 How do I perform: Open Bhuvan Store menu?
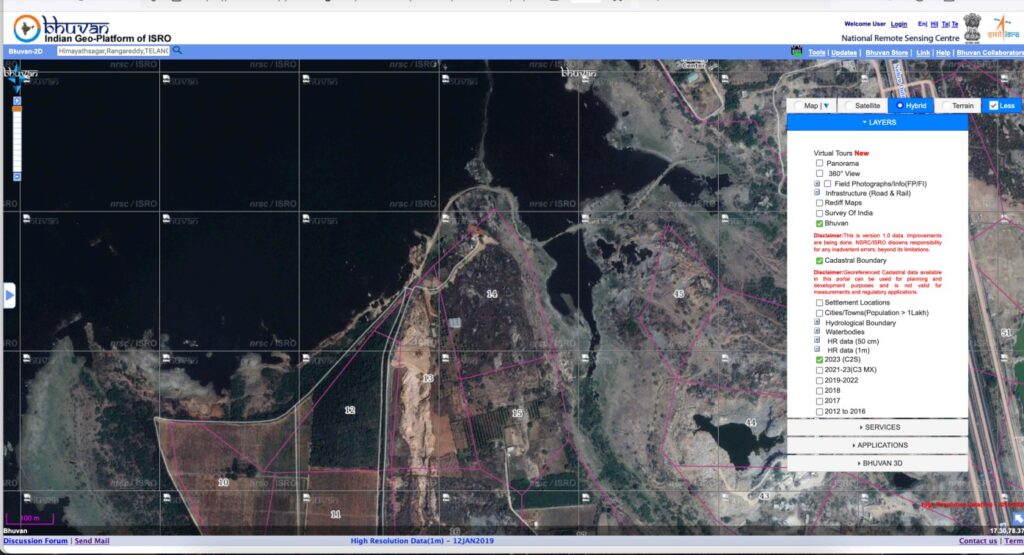tap(886, 52)
